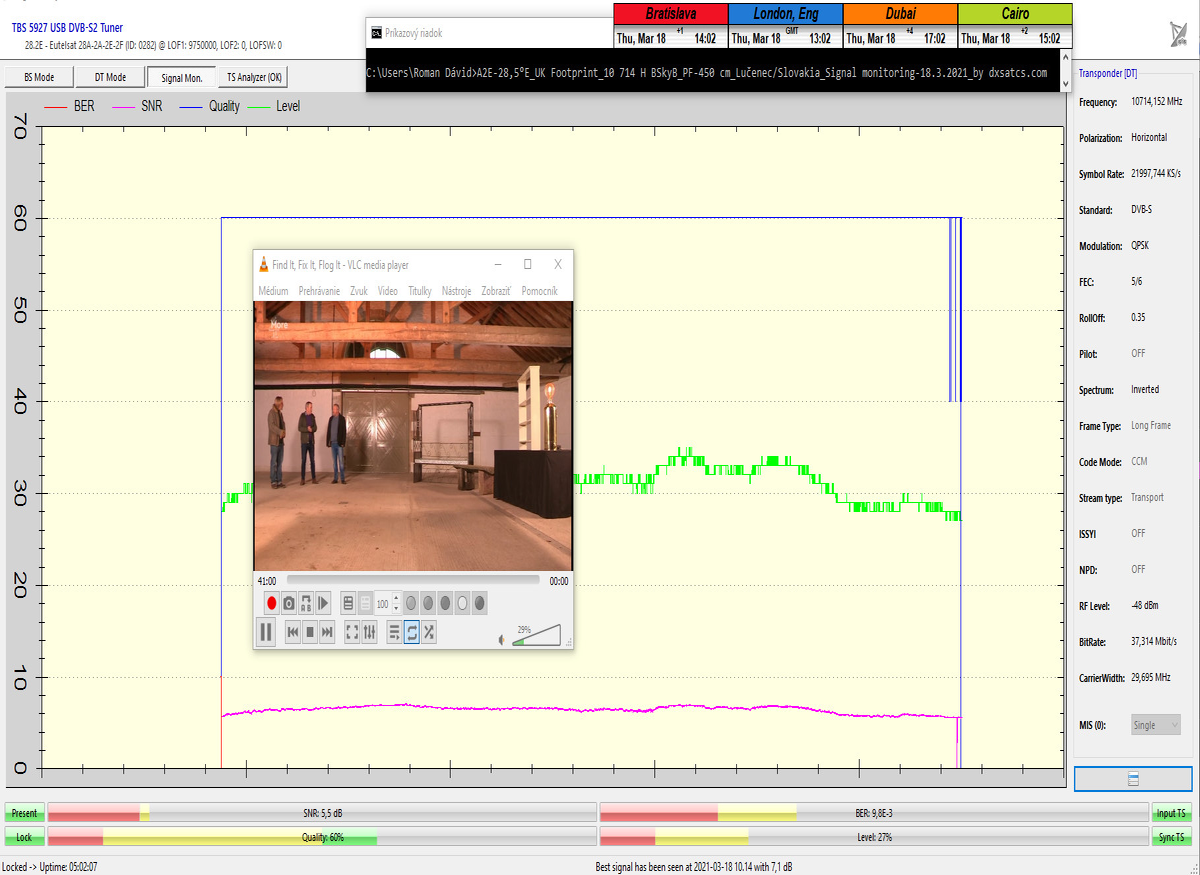Switch to the TS Analyzer (OK) tab
Image resolution: width=1200 pixels, height=875 pixels.
[x=254, y=77]
